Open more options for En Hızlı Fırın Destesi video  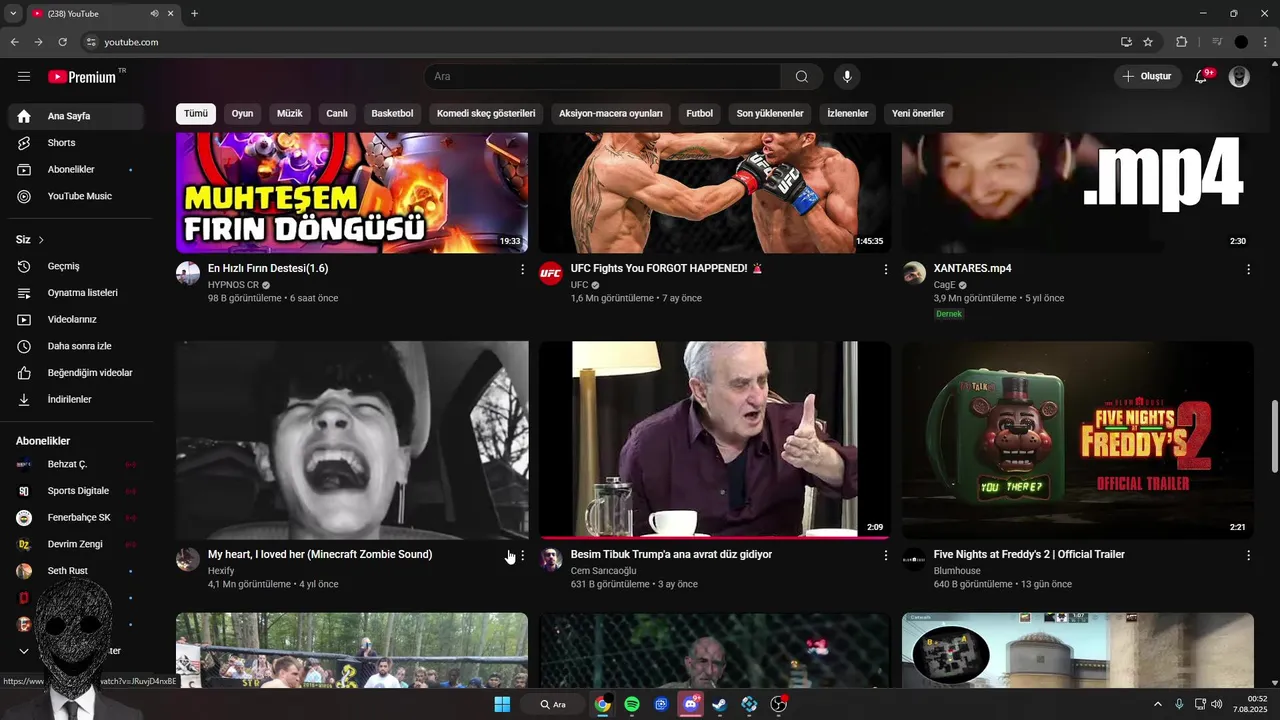pos(522,269)
